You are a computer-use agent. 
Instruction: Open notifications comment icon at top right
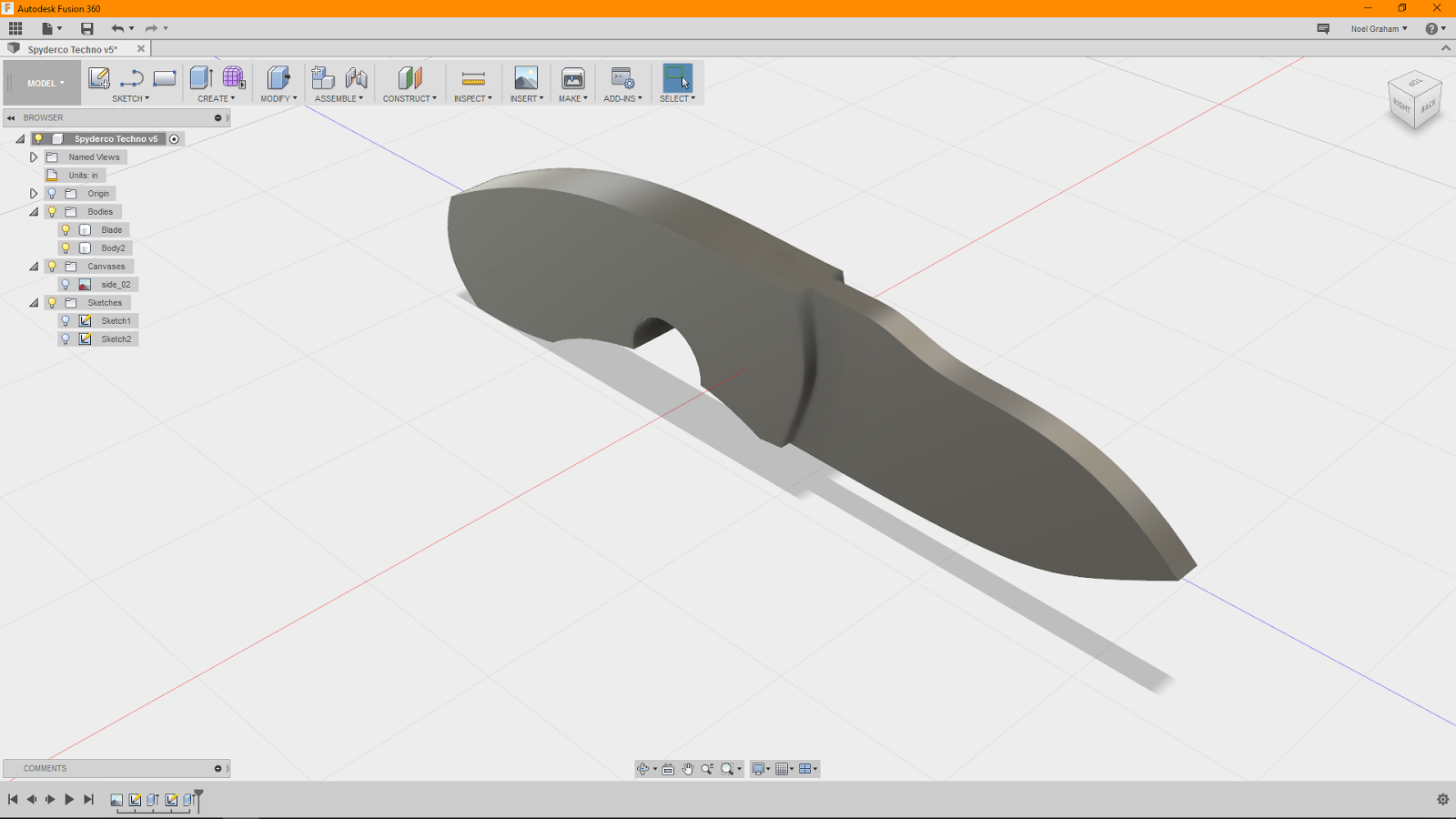click(x=1323, y=29)
